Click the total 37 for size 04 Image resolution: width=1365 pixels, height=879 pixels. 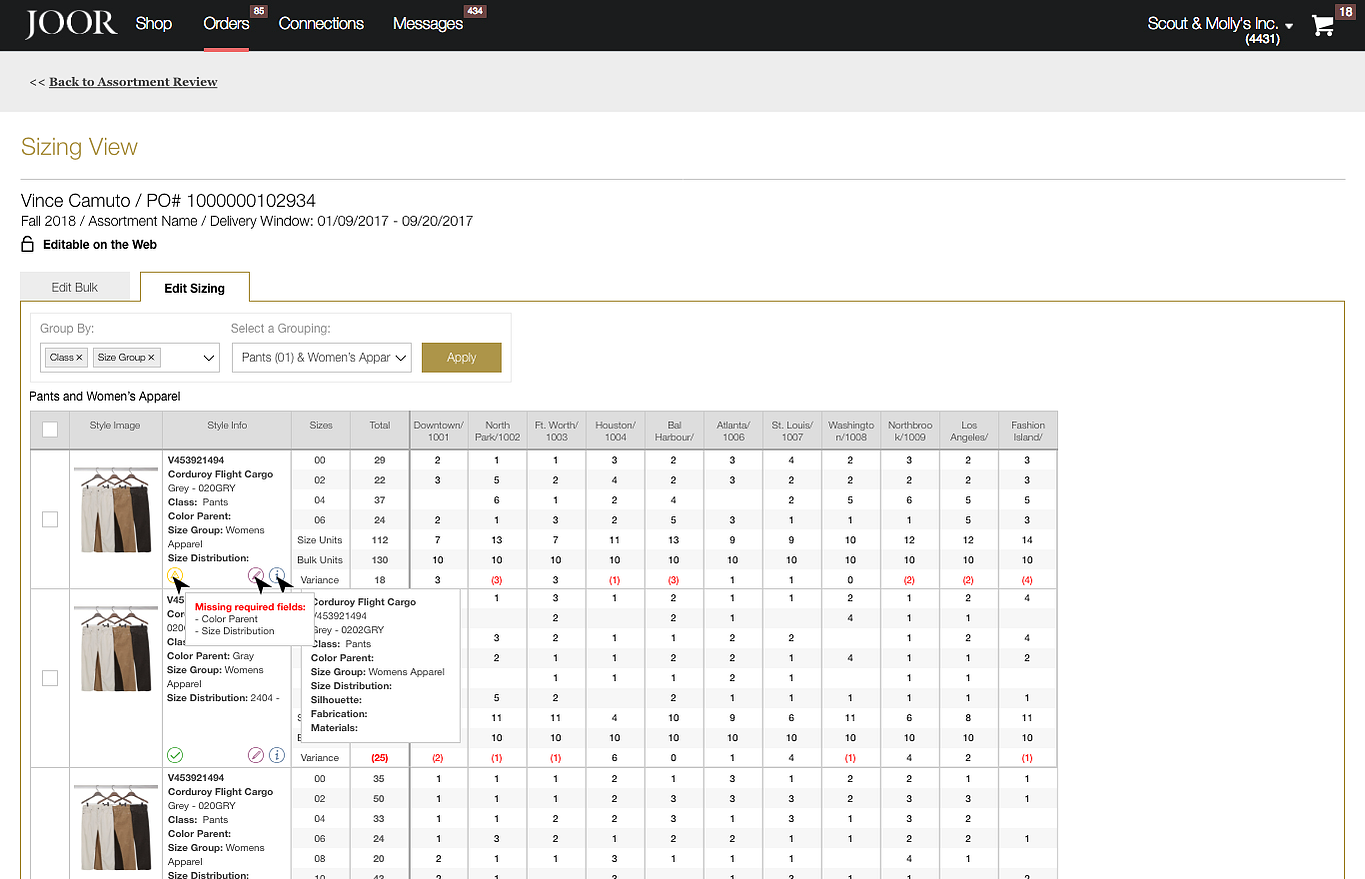380,500
